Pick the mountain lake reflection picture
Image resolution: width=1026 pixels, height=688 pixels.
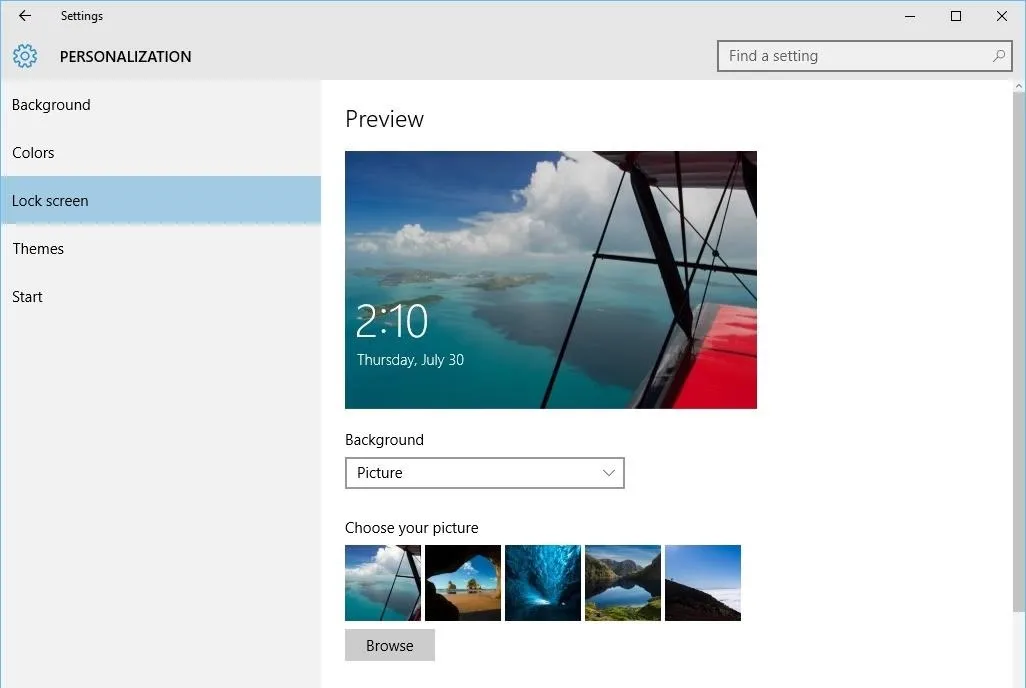(x=623, y=583)
